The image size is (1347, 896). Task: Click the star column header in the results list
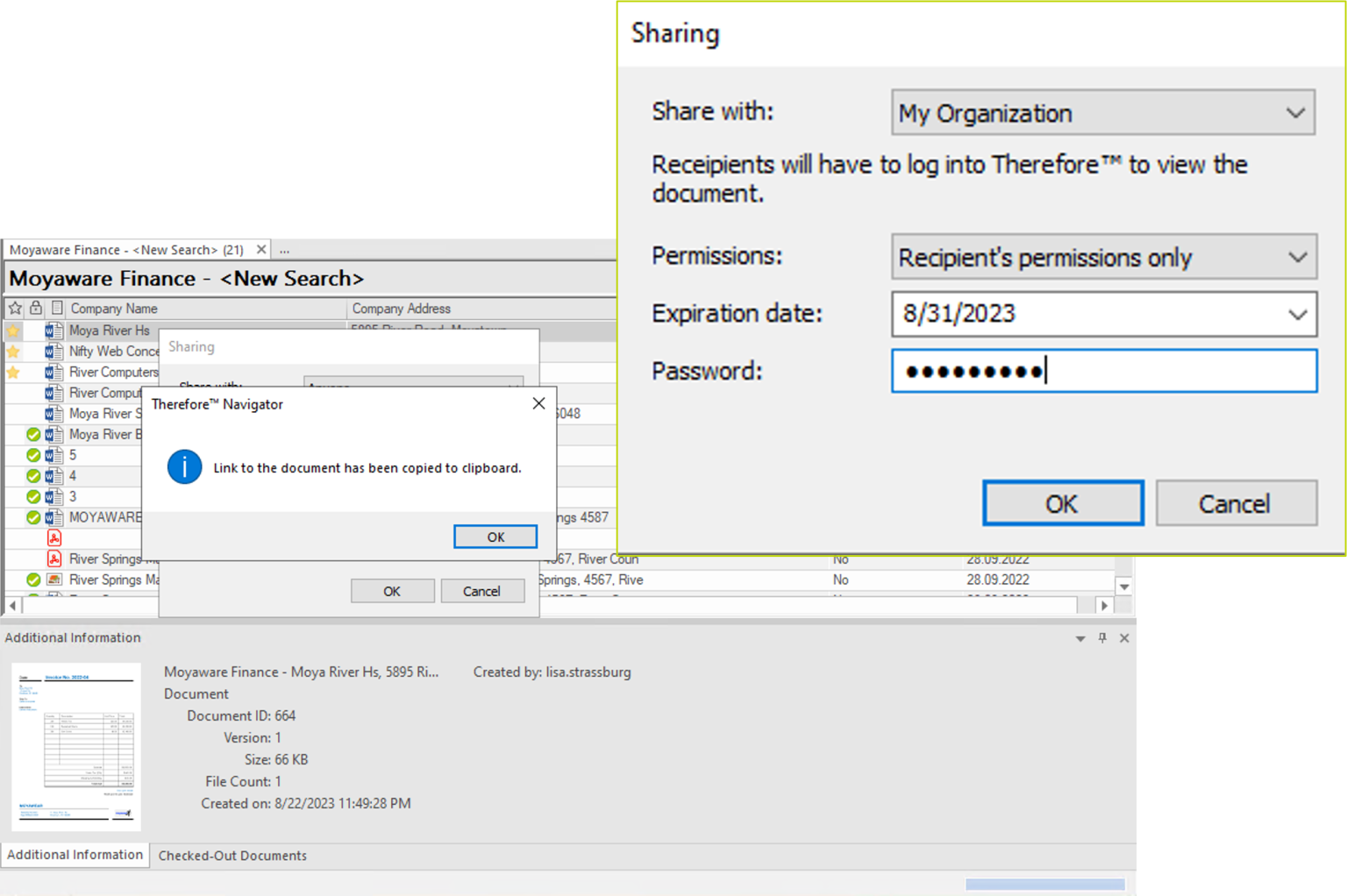15,309
